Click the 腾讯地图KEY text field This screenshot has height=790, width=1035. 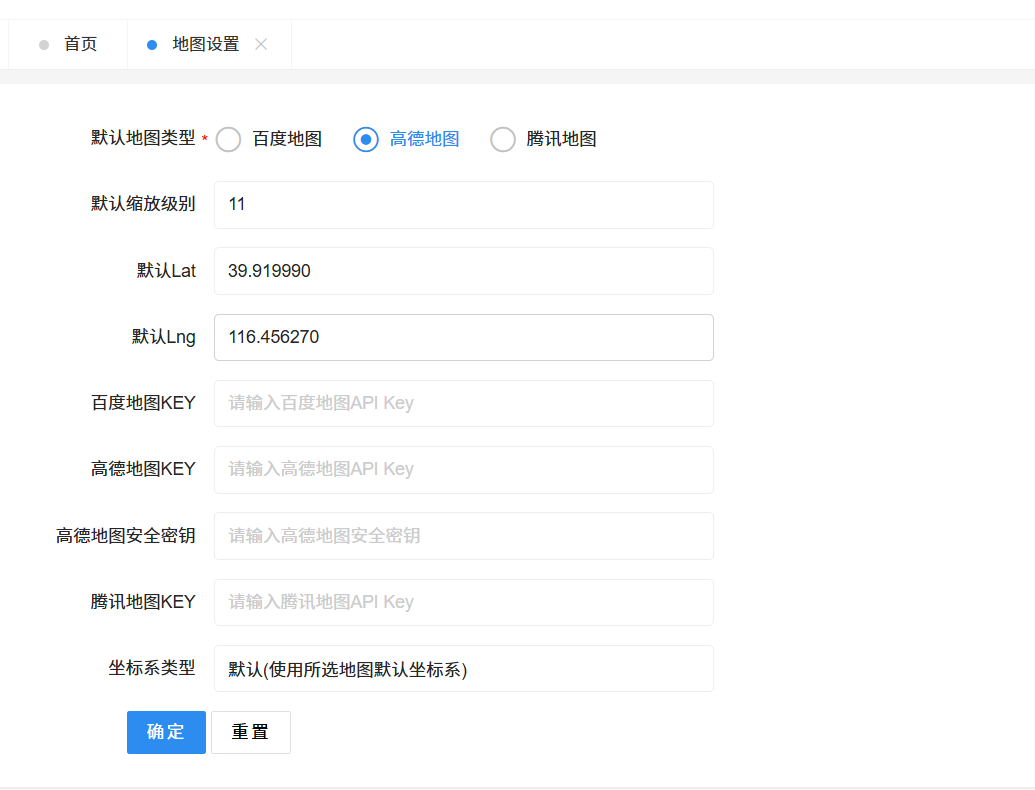pos(463,602)
